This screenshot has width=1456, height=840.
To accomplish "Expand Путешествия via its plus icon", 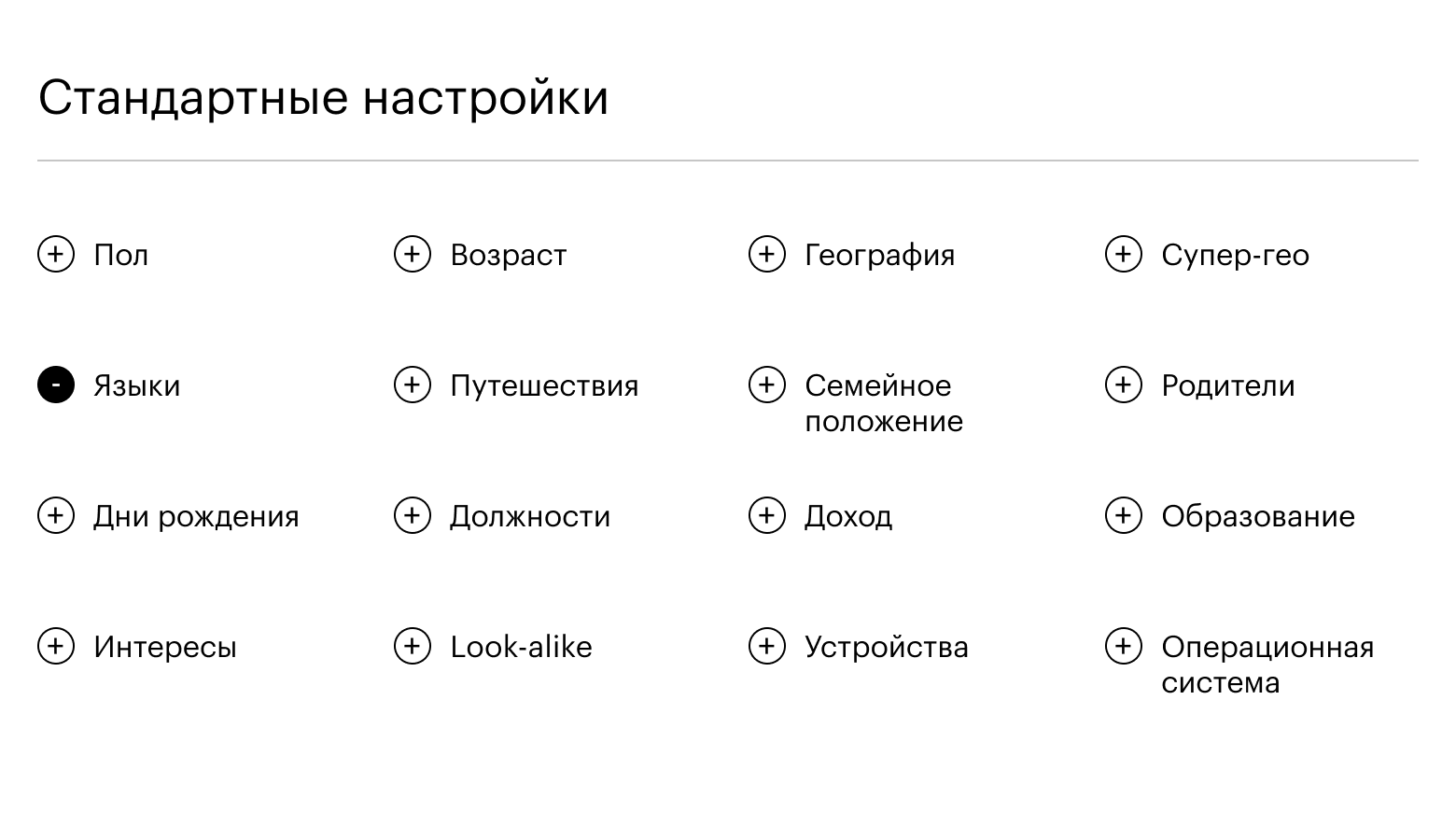I will pos(412,385).
